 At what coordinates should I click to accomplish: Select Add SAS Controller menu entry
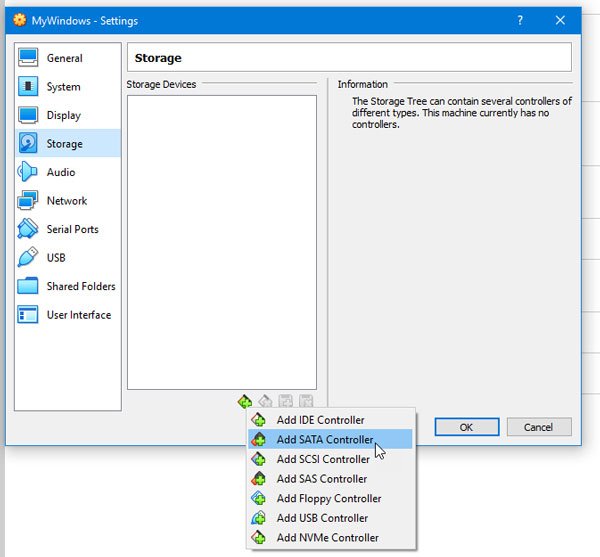(321, 479)
